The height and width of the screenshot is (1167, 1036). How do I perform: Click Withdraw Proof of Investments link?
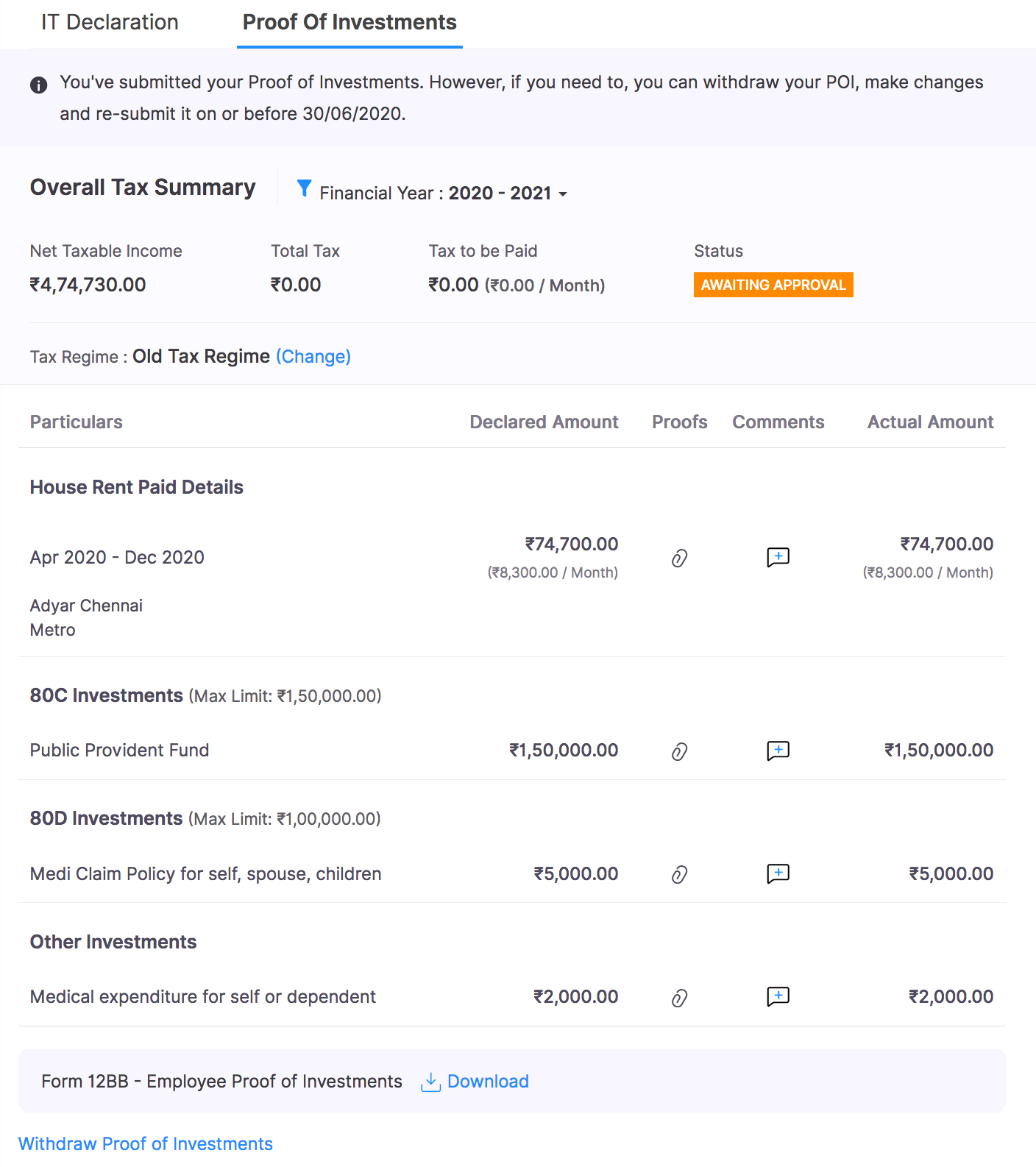[146, 1144]
